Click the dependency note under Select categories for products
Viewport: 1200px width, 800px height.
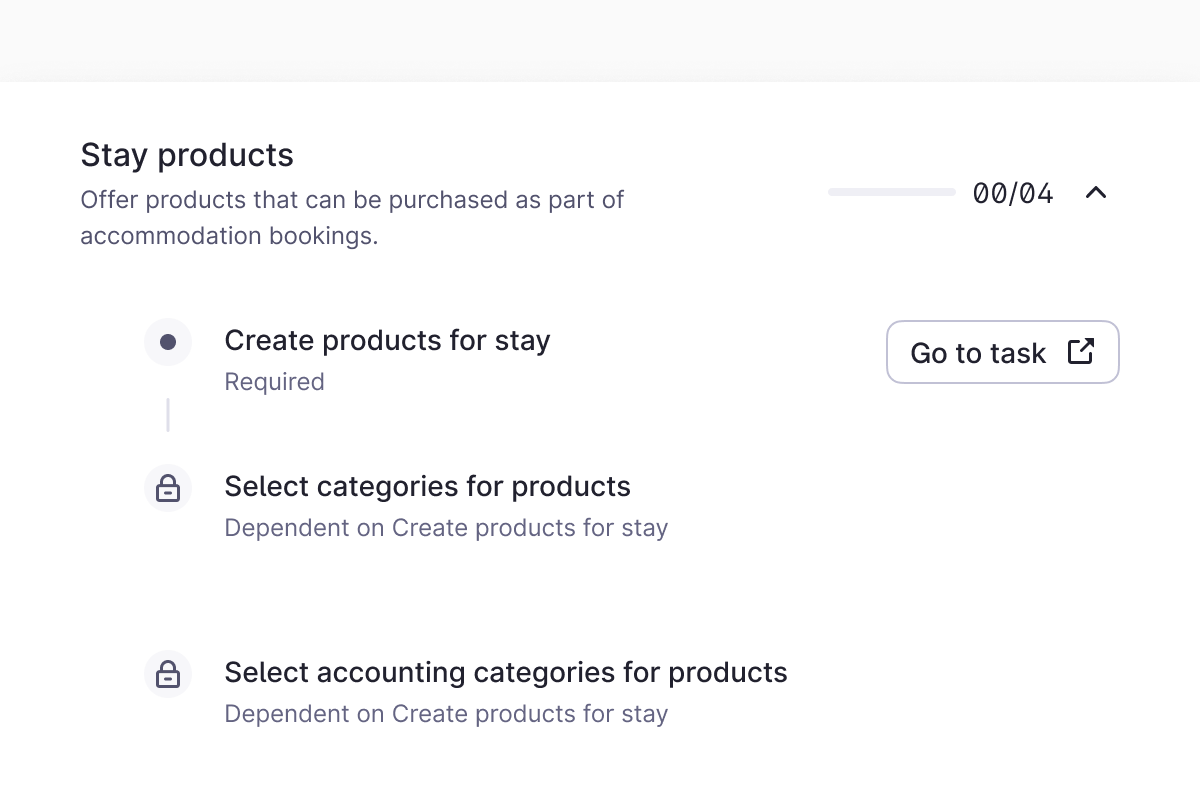pyautogui.click(x=446, y=528)
